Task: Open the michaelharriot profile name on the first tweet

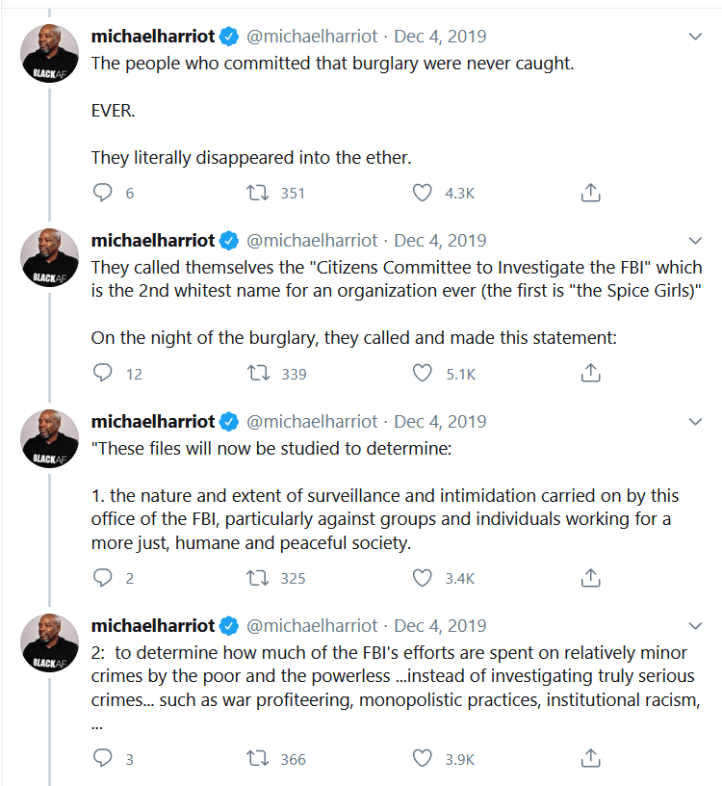Action: tap(153, 37)
